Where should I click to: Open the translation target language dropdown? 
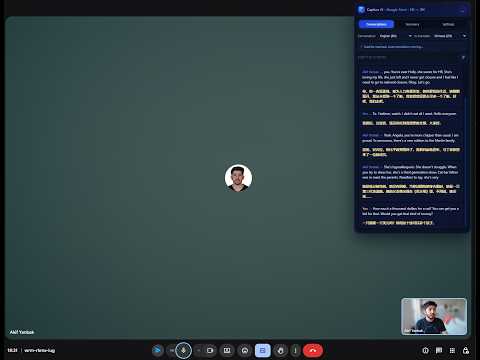450,36
